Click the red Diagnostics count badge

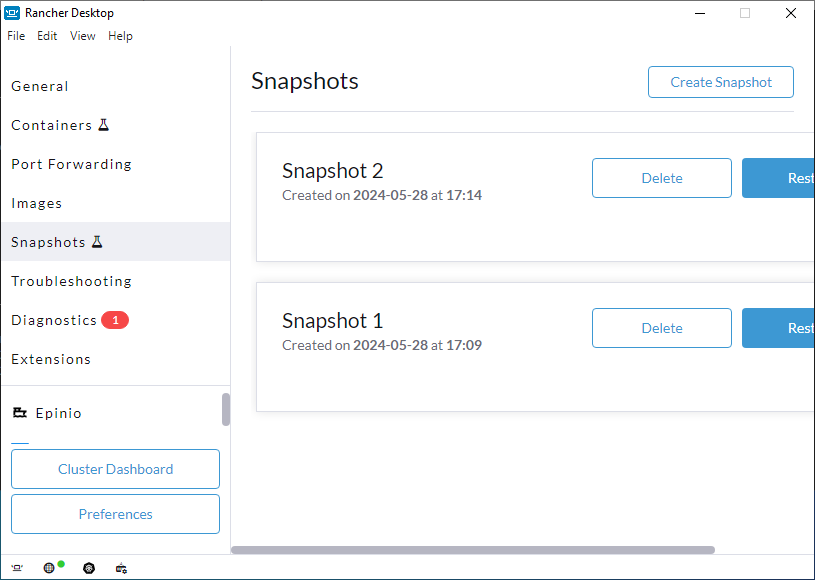pyautogui.click(x=115, y=320)
